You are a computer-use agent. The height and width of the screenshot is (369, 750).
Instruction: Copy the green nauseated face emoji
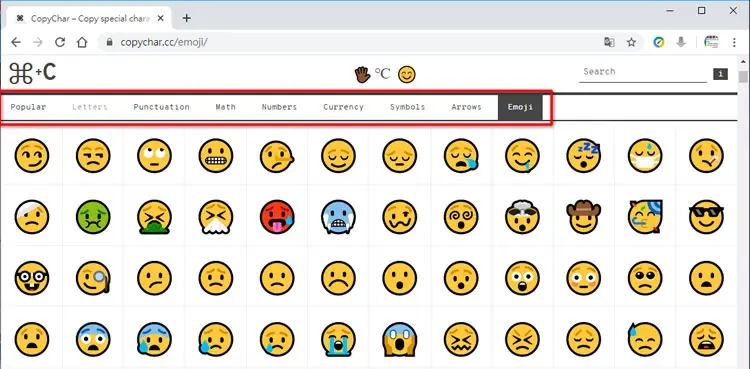pos(93,217)
